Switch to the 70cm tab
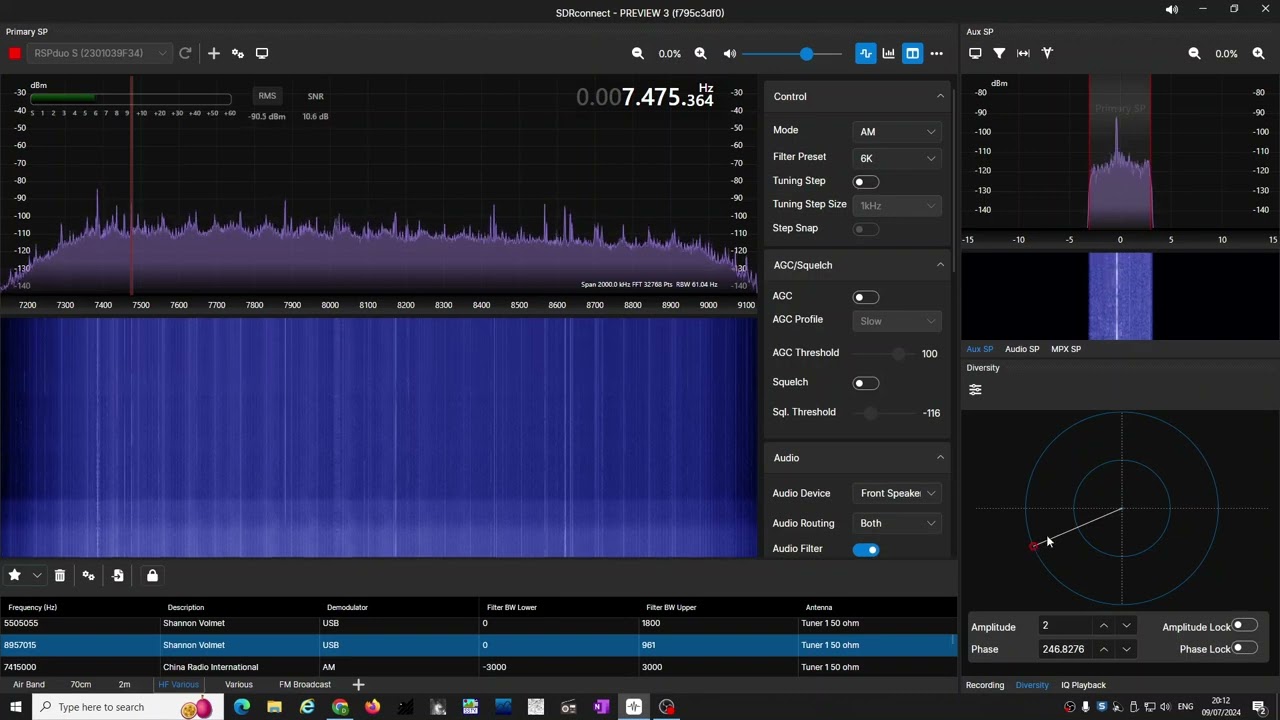The image size is (1280, 720). [x=81, y=684]
